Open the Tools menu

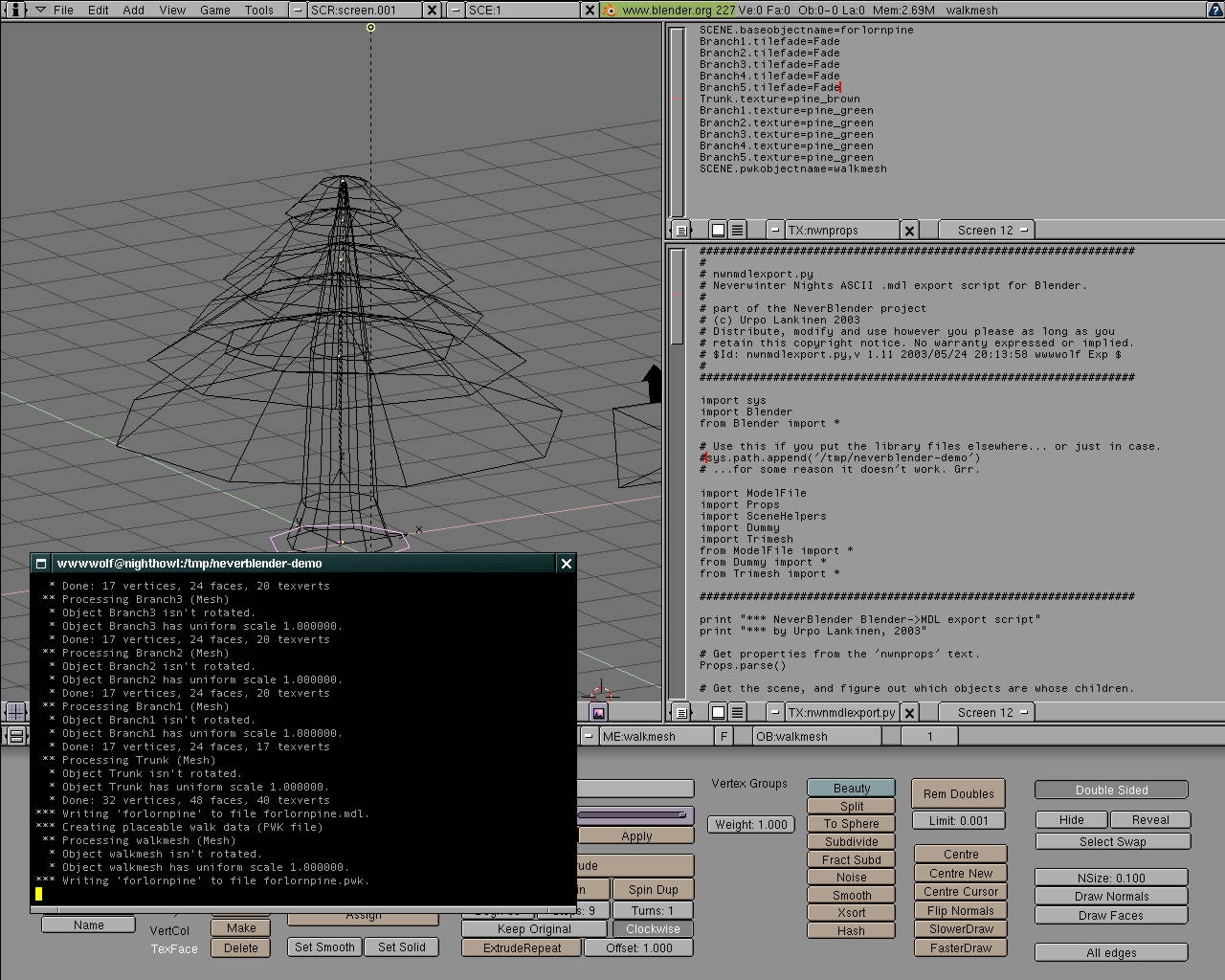(258, 10)
